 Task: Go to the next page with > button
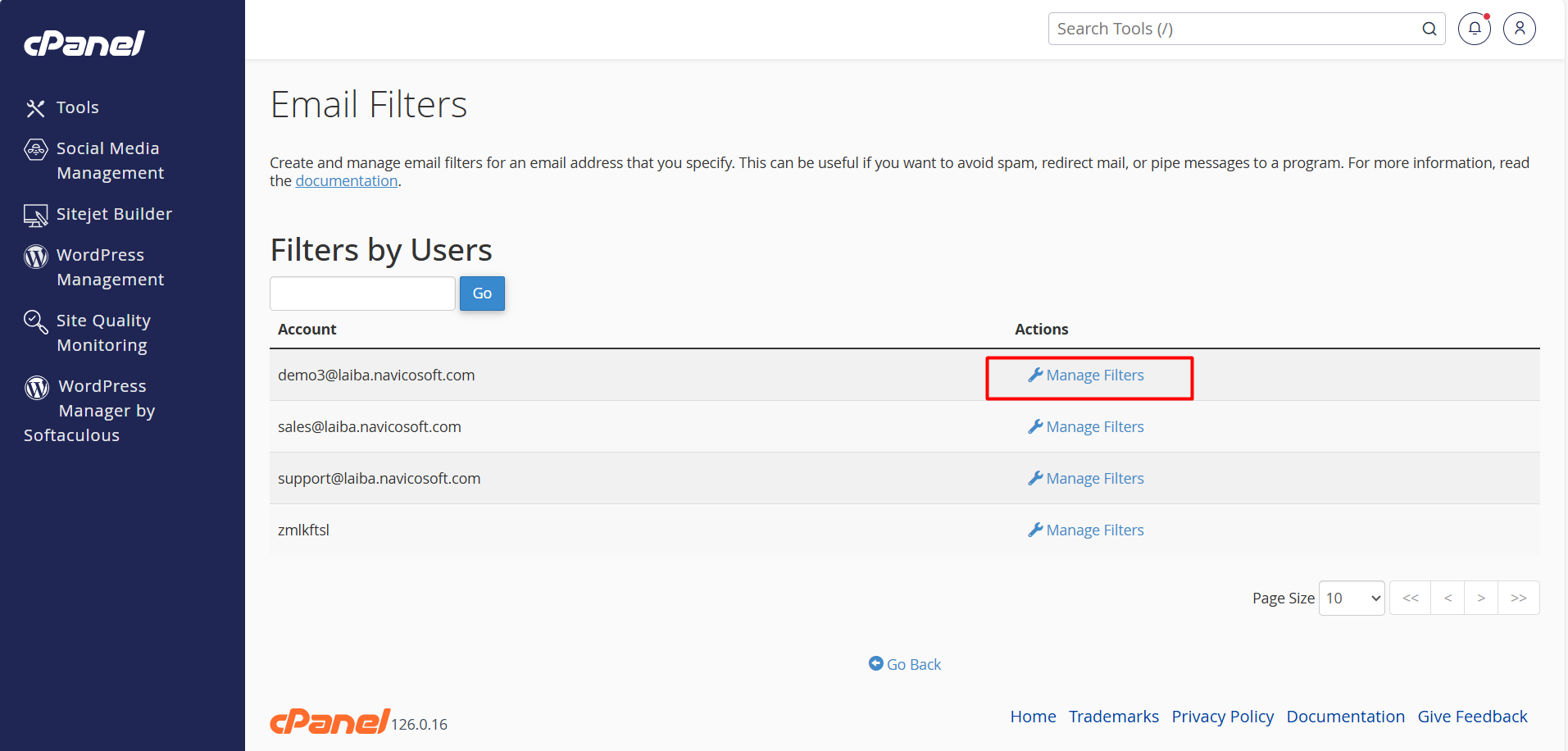pyautogui.click(x=1480, y=599)
